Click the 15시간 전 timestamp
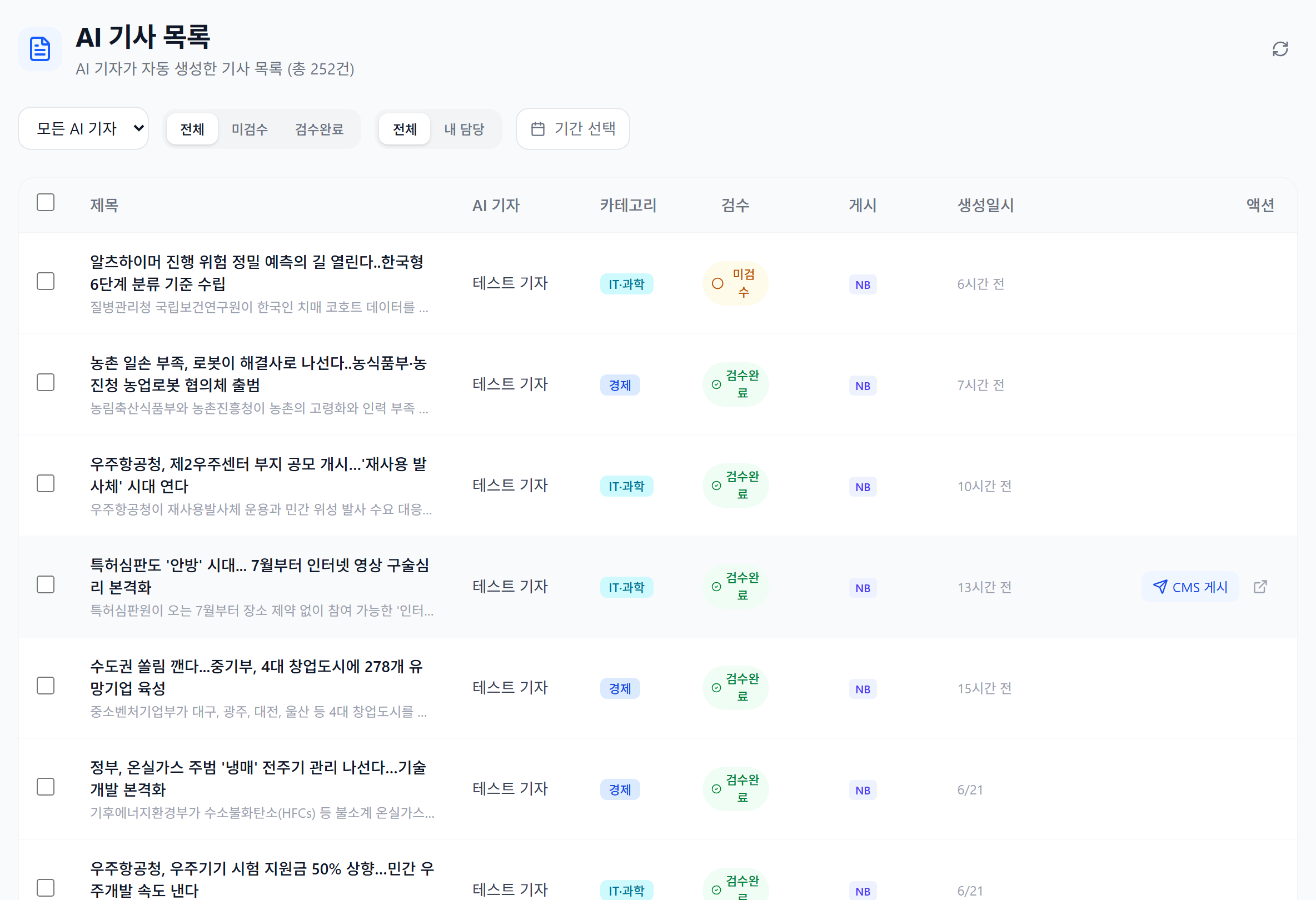 984,688
